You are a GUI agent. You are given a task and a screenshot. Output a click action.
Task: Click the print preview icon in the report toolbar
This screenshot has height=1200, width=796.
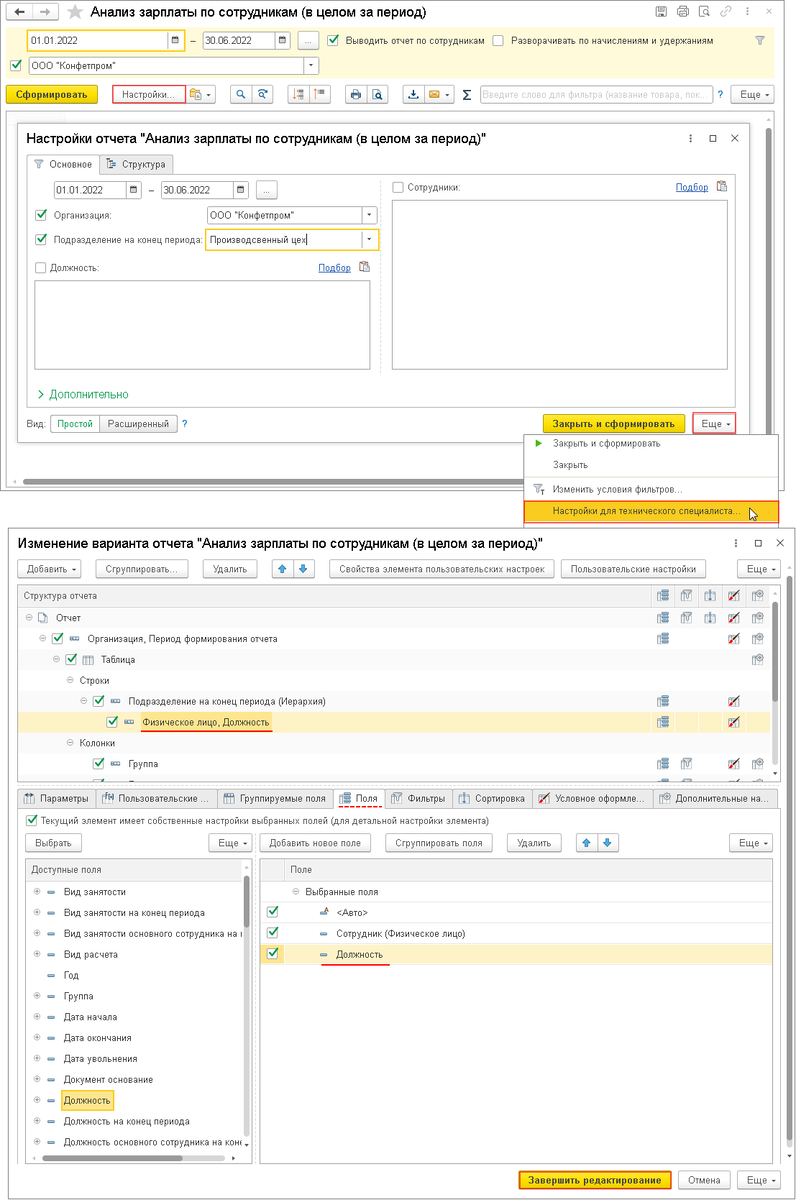coord(377,94)
